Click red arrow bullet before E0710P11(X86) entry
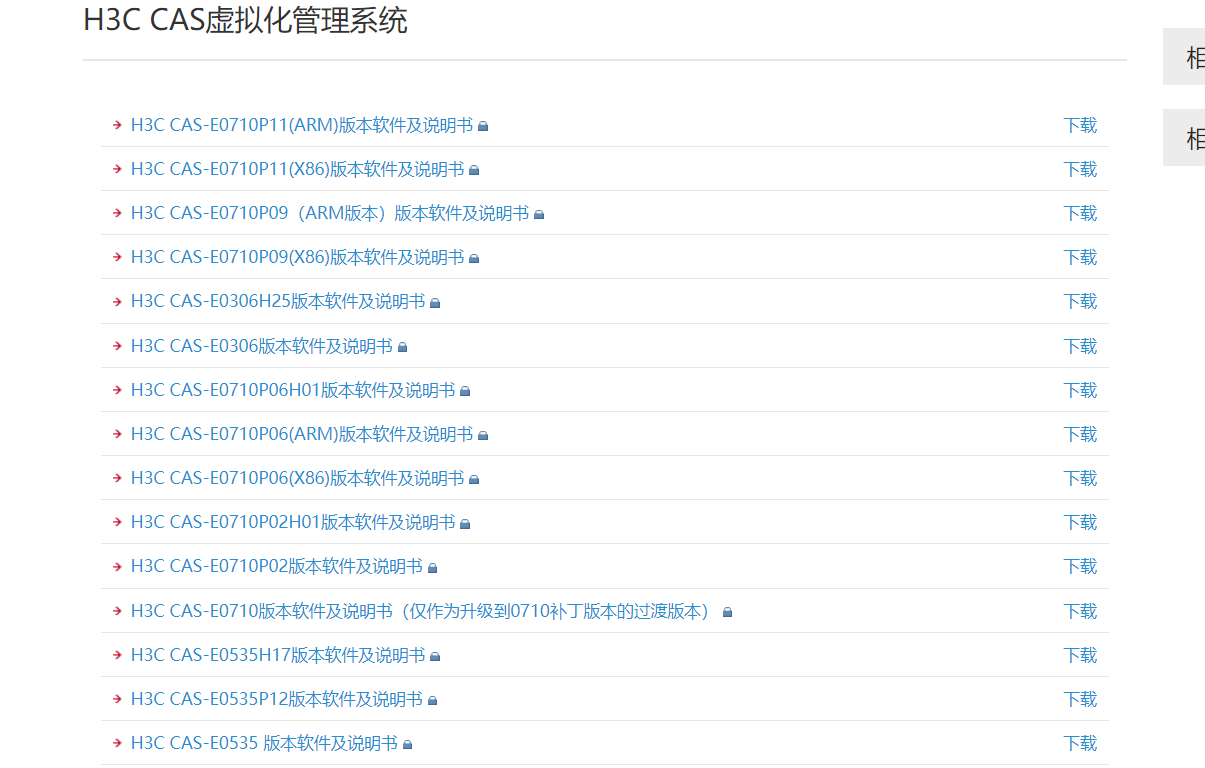1205x768 pixels. point(117,169)
